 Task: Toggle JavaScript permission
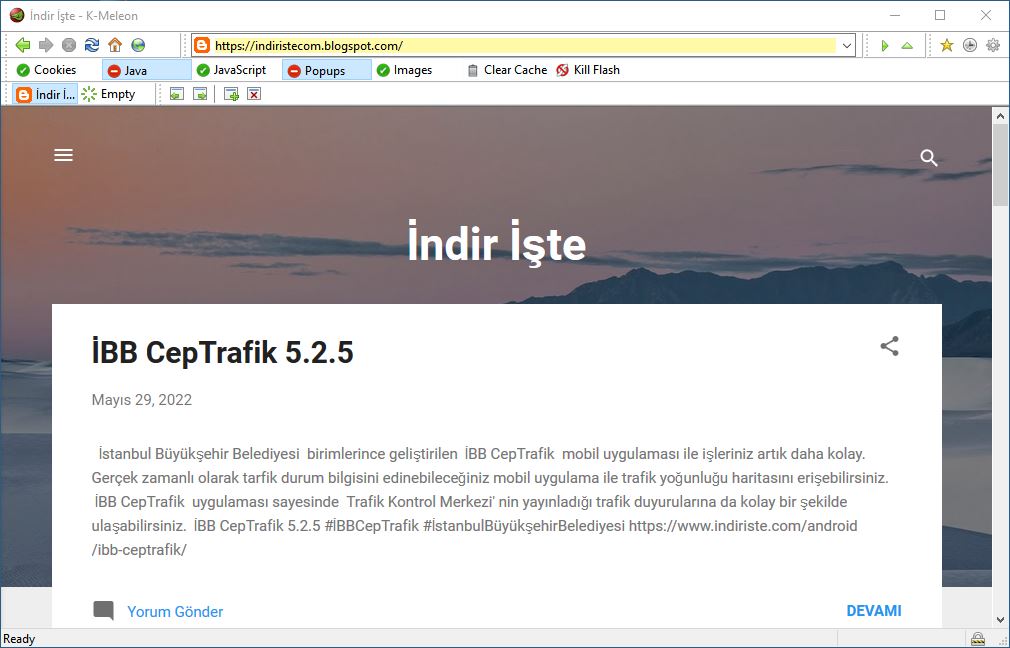coord(231,70)
